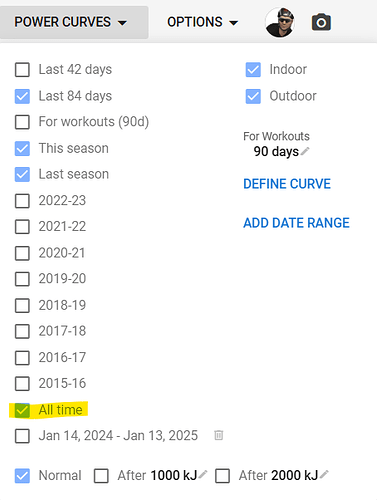
Task: Enable the After 1000 kJ checkbox
Action: click(101, 476)
